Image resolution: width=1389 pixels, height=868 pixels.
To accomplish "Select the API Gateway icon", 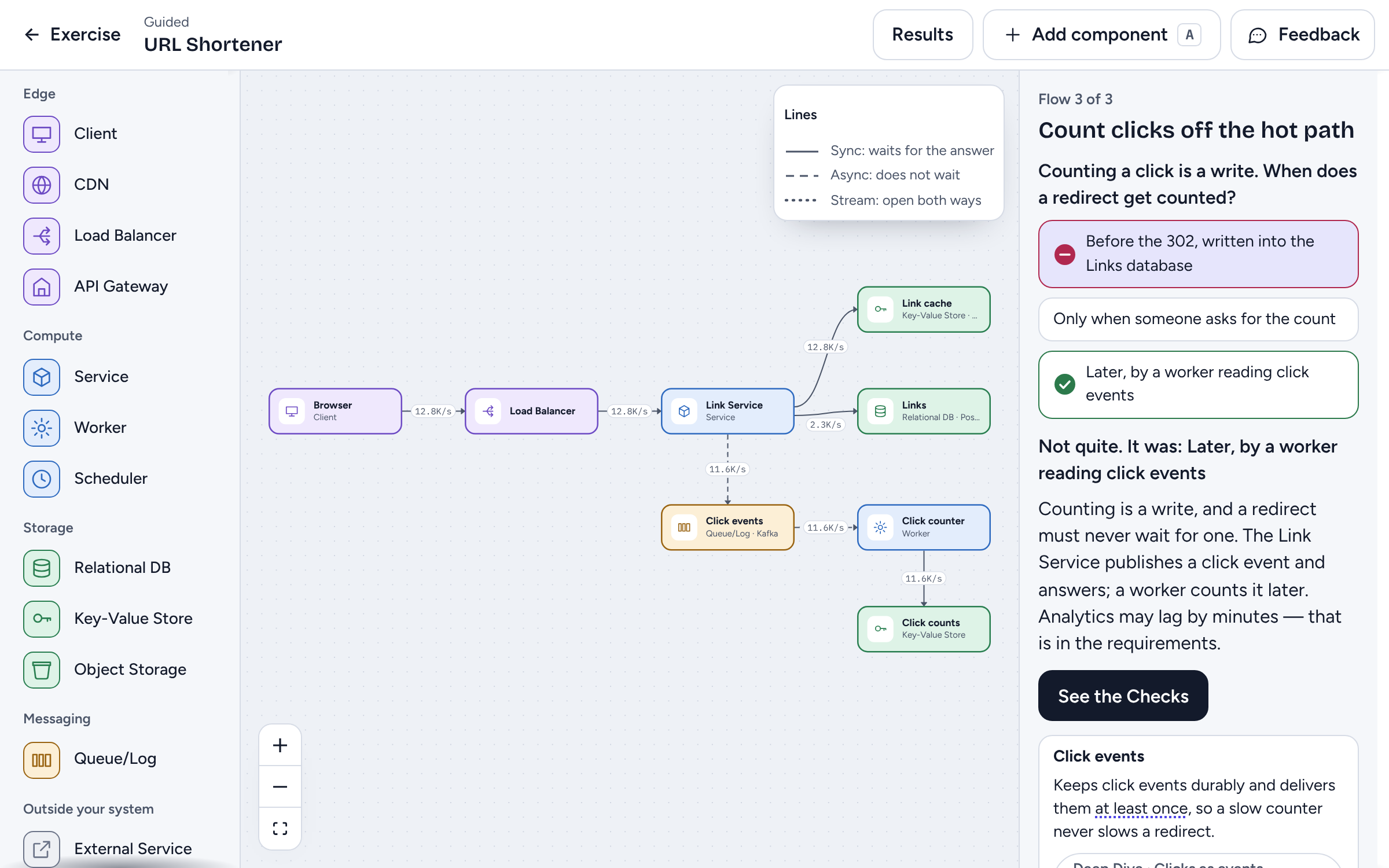I will tap(42, 287).
